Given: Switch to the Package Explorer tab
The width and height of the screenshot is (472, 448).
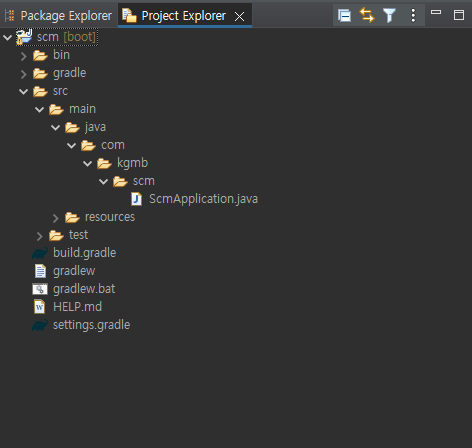Looking at the screenshot, I should coord(58,15).
